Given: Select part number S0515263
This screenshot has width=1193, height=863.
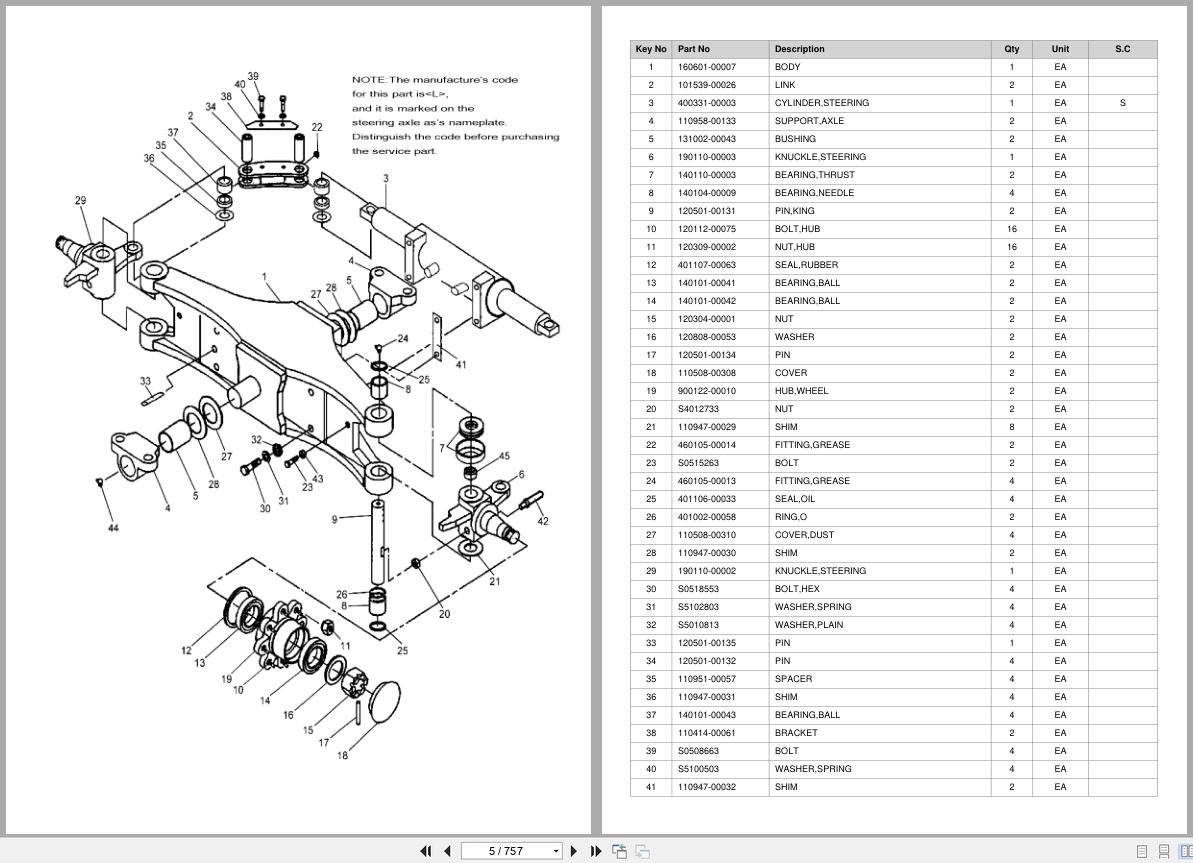Looking at the screenshot, I should click(x=698, y=463).
